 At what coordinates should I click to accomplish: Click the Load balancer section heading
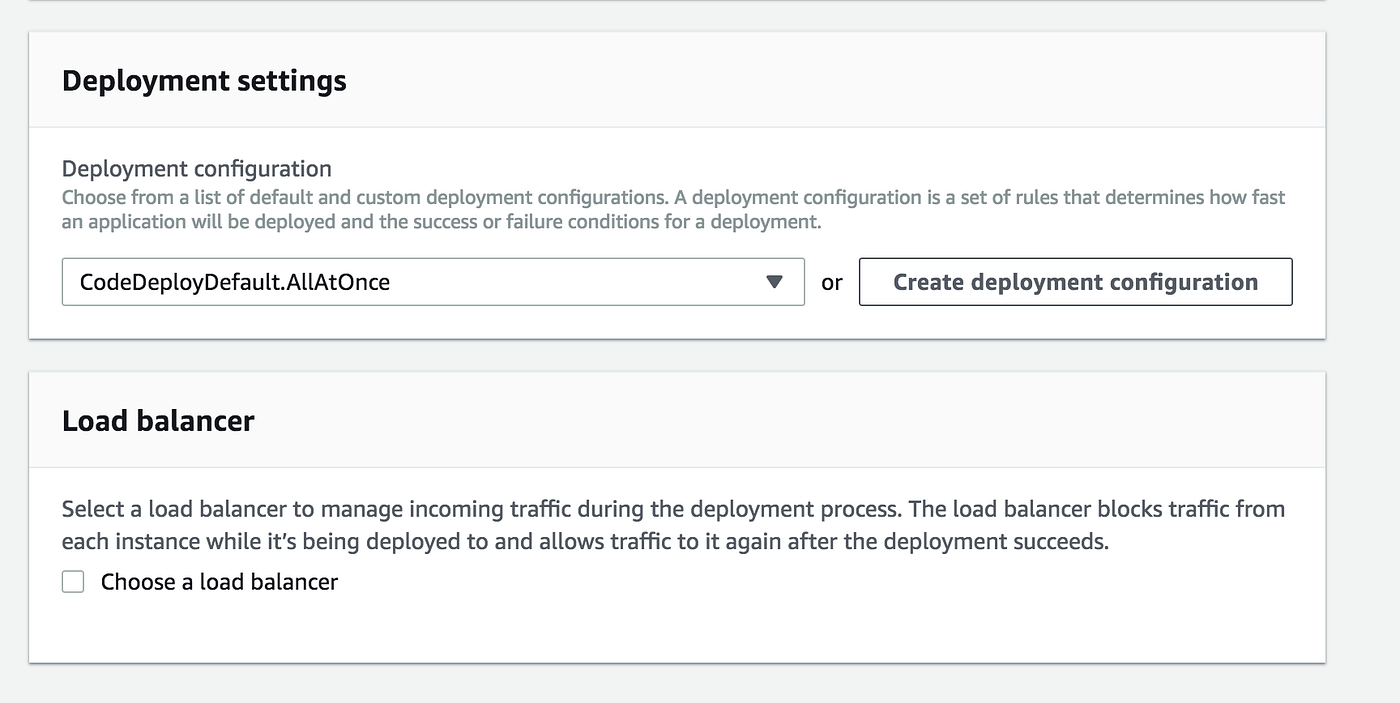coord(158,421)
